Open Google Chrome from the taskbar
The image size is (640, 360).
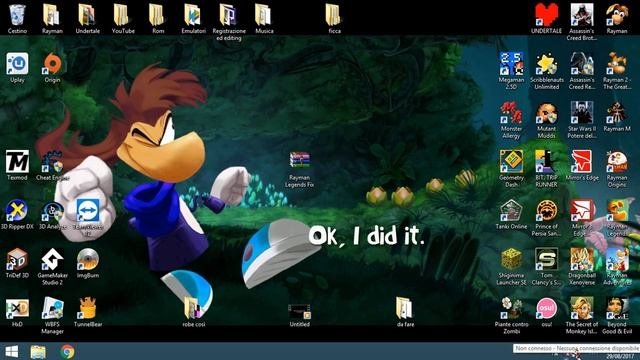click(67, 351)
